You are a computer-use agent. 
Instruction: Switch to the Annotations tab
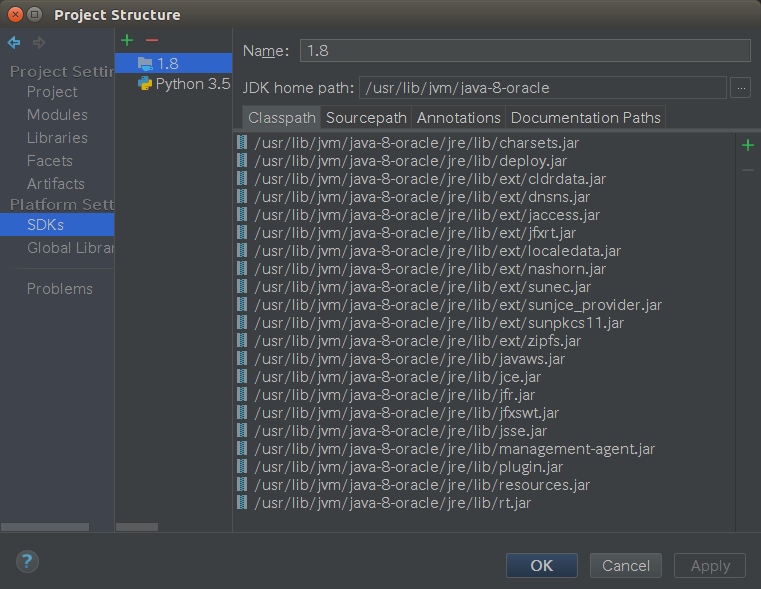pos(458,117)
